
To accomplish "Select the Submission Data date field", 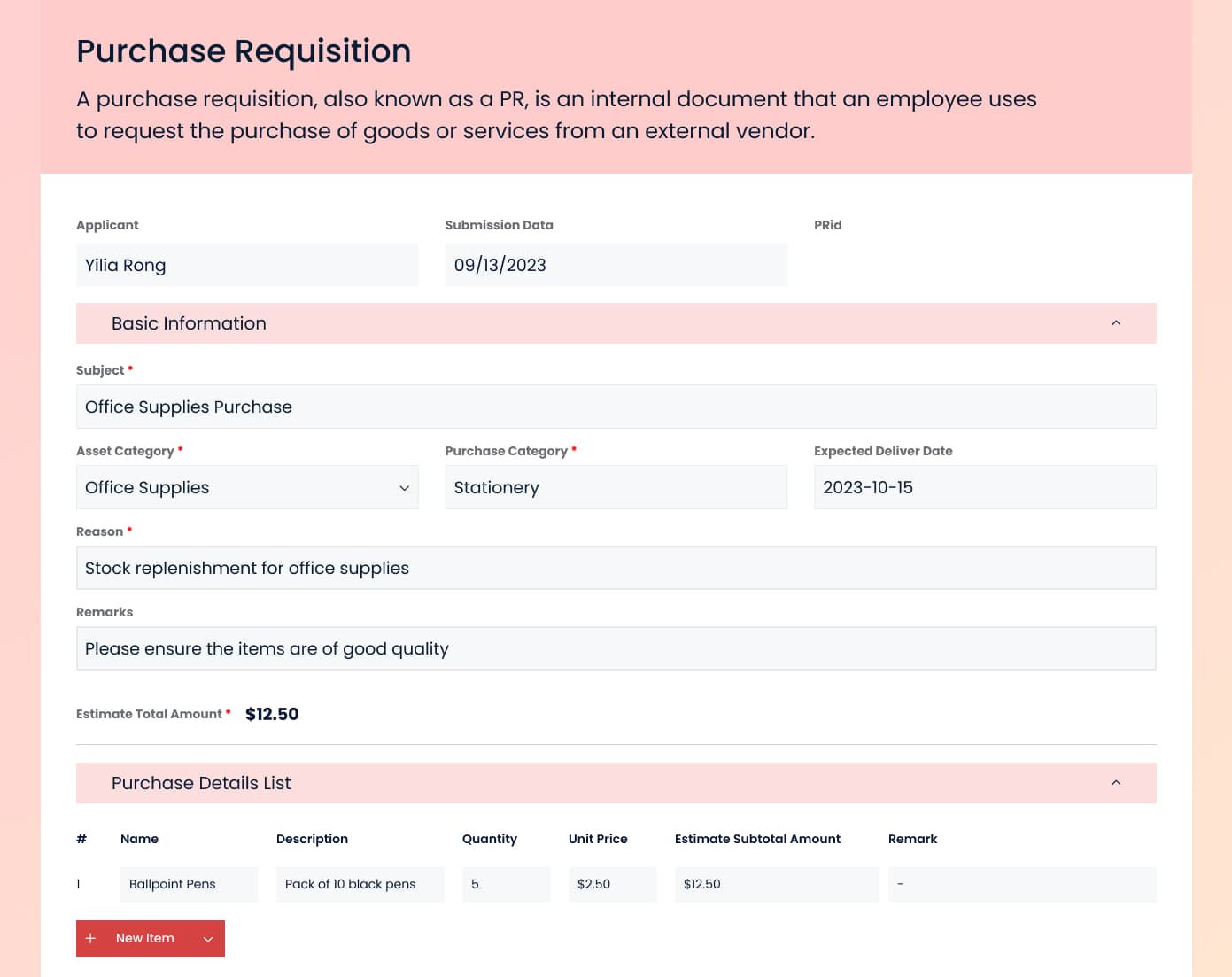I will point(616,265).
